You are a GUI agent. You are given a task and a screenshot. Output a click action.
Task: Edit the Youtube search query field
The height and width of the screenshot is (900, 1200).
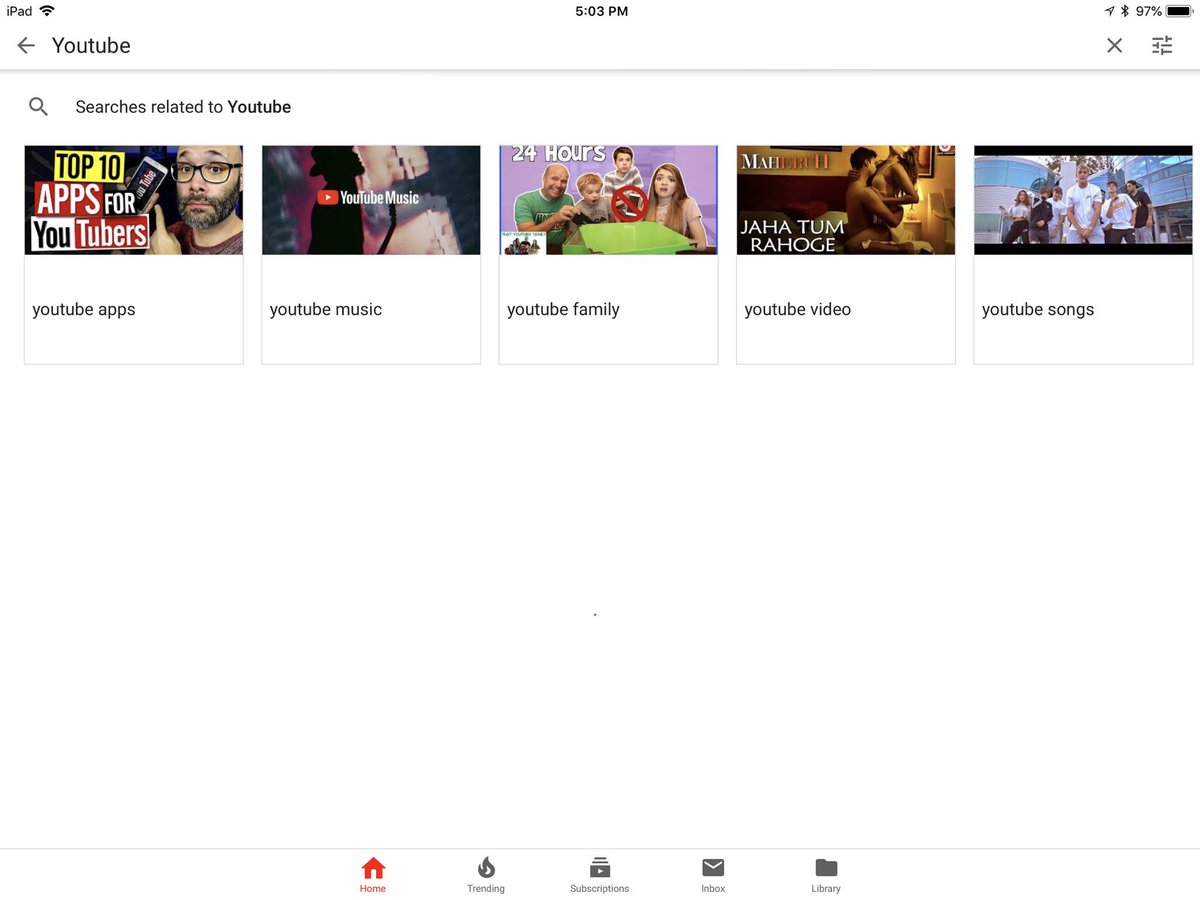click(570, 46)
